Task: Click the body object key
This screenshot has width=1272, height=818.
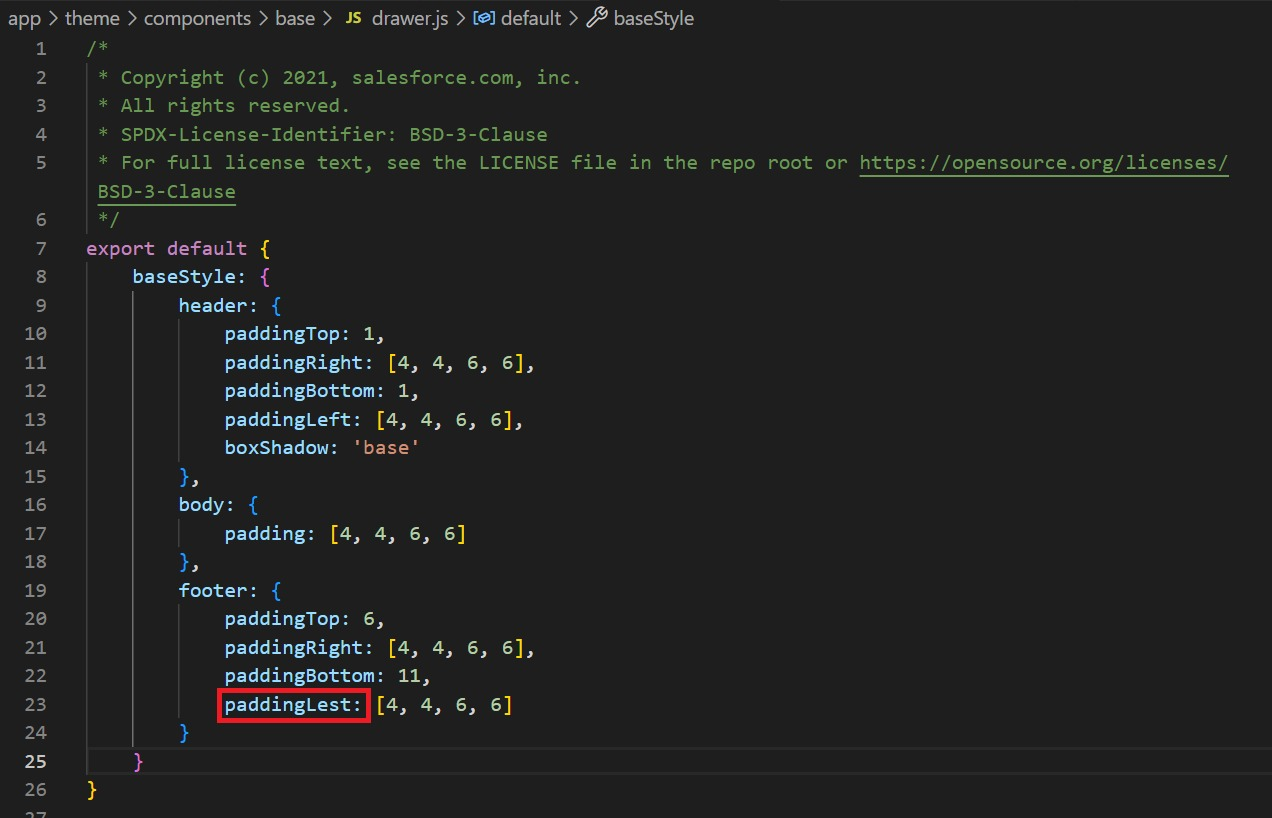Action: coord(203,505)
